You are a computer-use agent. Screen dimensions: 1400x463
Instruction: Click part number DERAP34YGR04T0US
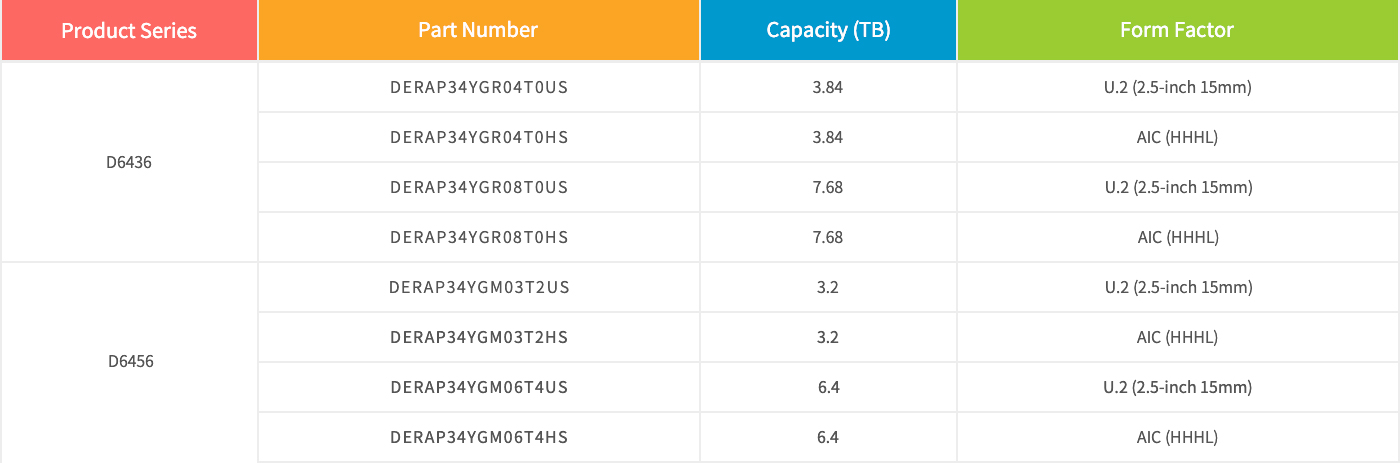point(479,87)
